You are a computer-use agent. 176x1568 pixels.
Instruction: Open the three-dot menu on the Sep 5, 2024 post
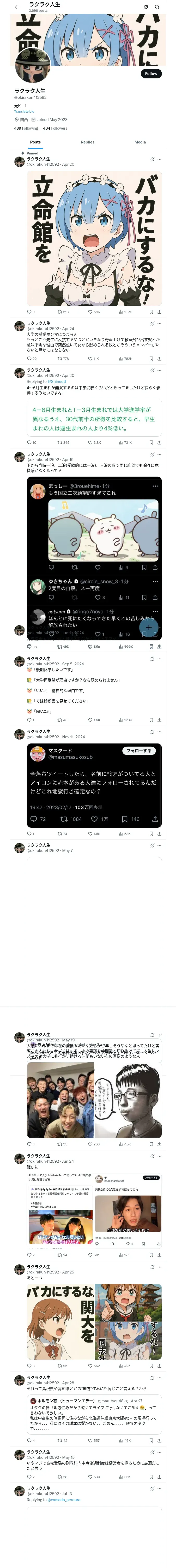point(160,659)
